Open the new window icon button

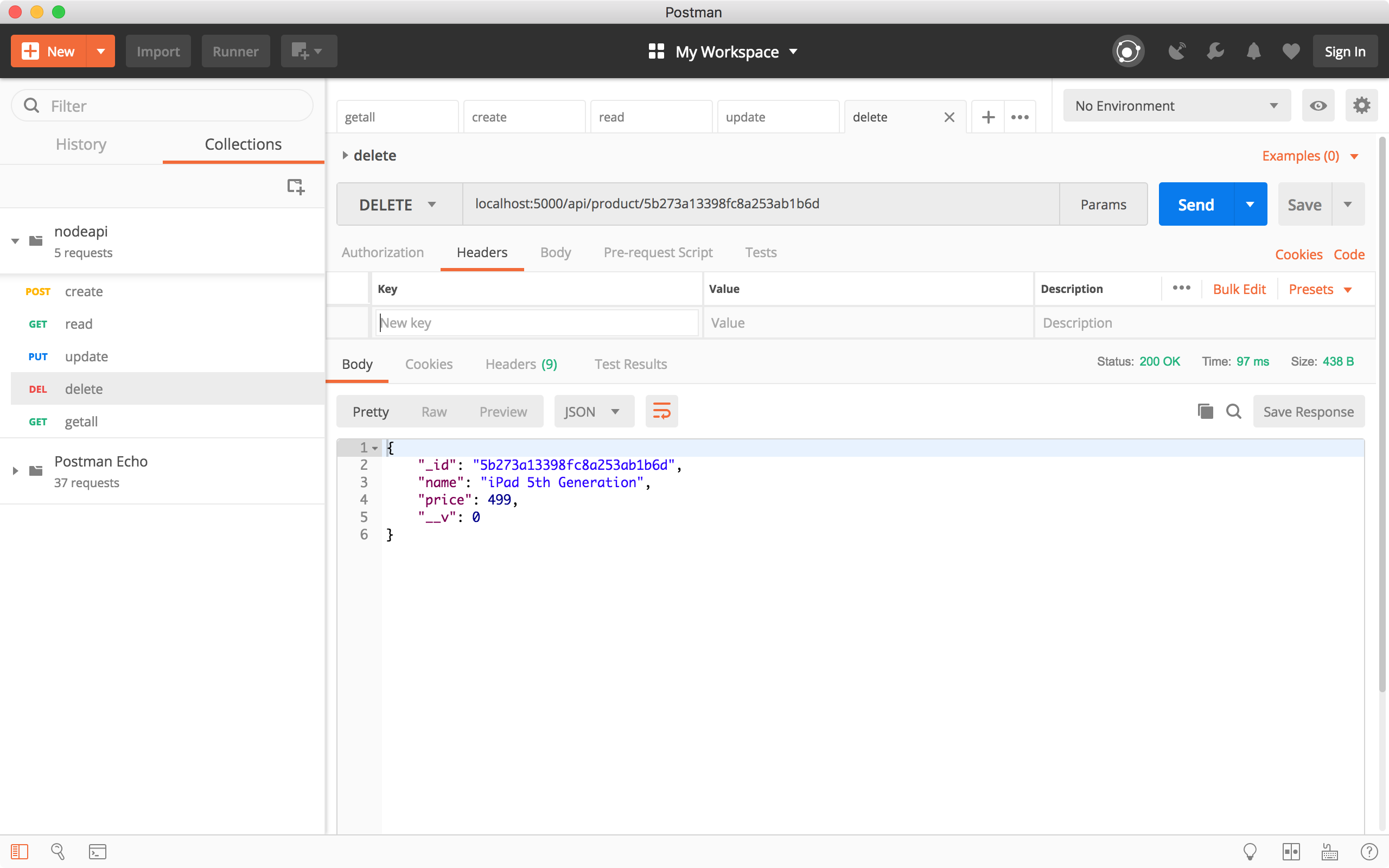pyautogui.click(x=309, y=52)
